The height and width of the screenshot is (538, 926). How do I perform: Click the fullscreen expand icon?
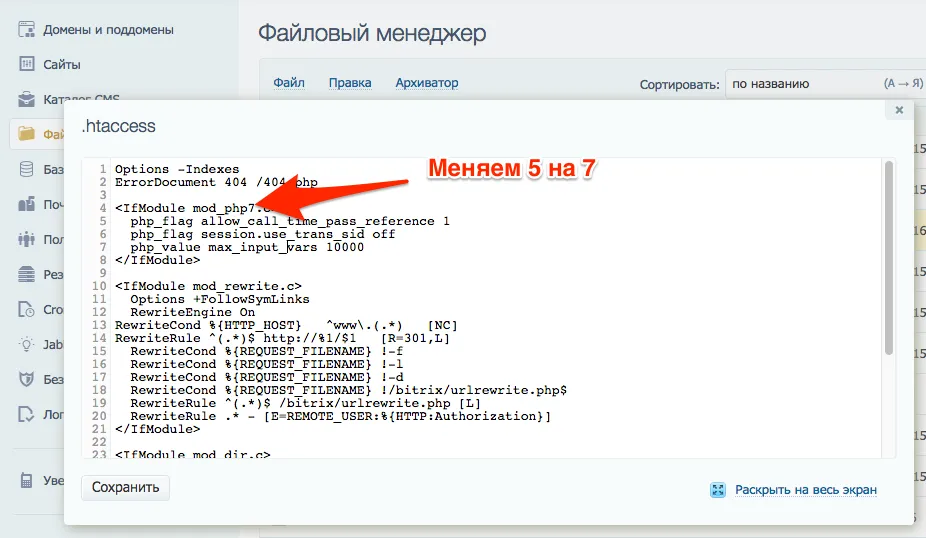[718, 490]
